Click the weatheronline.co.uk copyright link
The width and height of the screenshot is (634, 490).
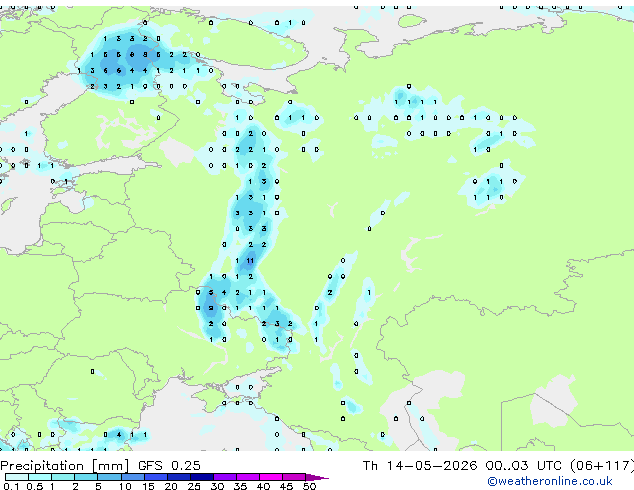click(x=550, y=481)
